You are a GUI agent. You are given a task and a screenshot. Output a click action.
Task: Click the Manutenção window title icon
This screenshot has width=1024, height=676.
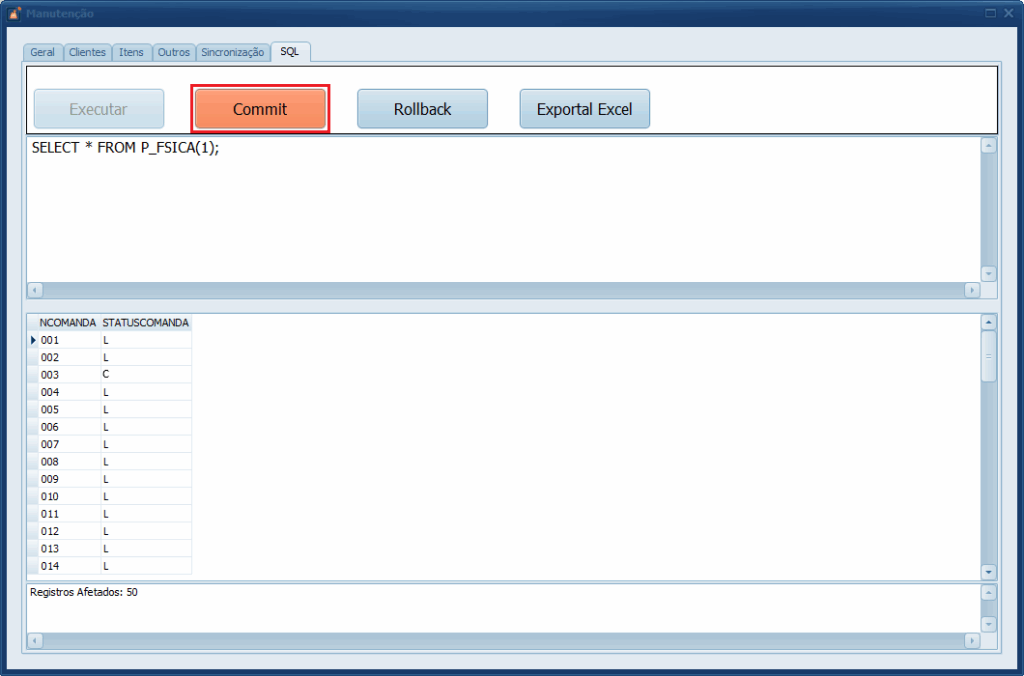tap(14, 13)
